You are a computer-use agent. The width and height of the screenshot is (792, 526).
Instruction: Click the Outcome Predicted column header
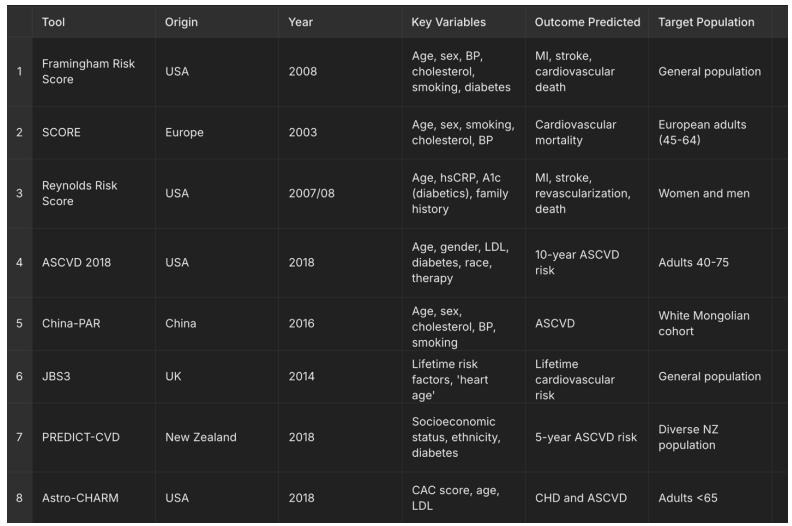pyautogui.click(x=587, y=22)
